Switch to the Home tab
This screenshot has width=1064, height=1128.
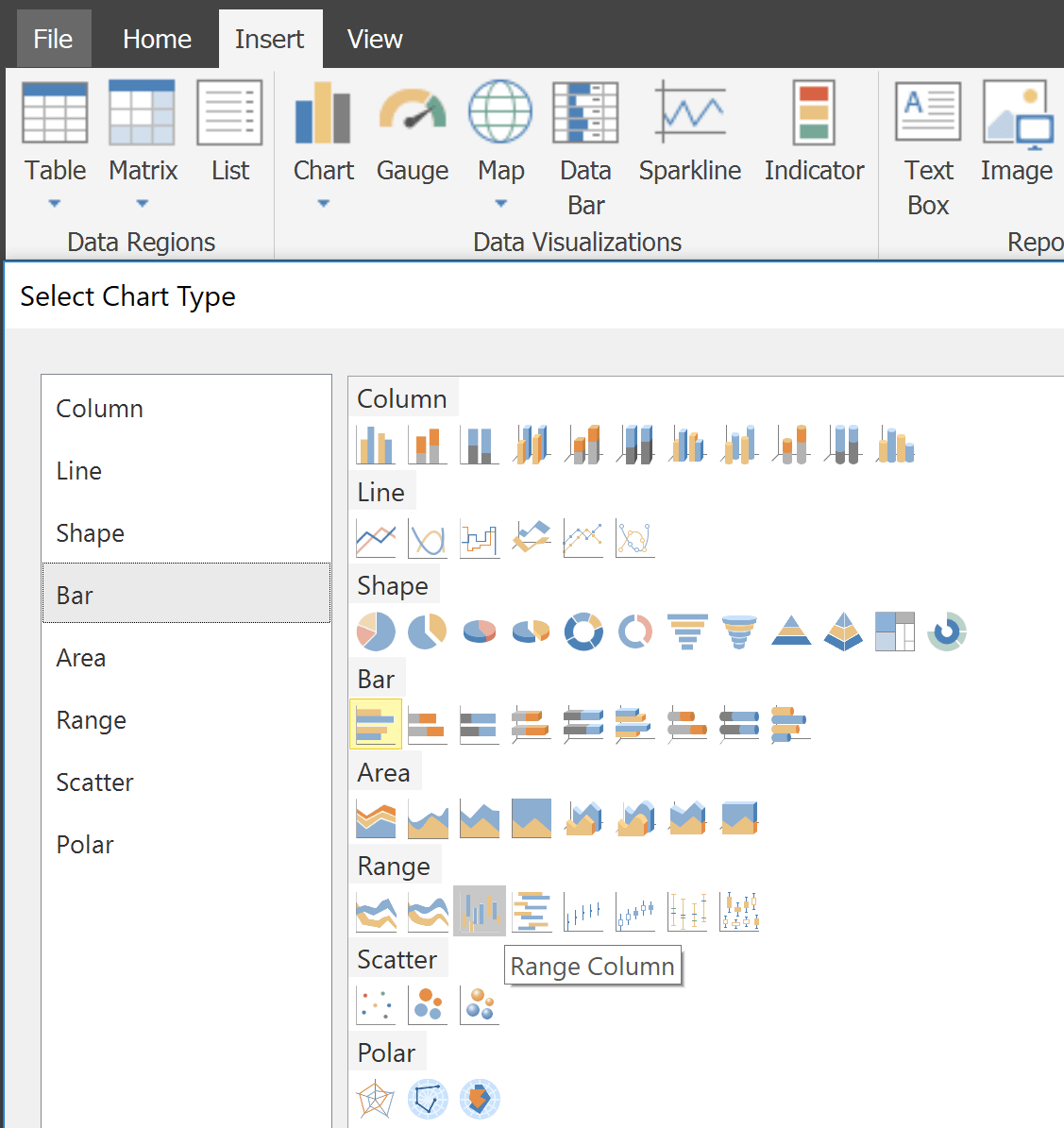pos(156,39)
